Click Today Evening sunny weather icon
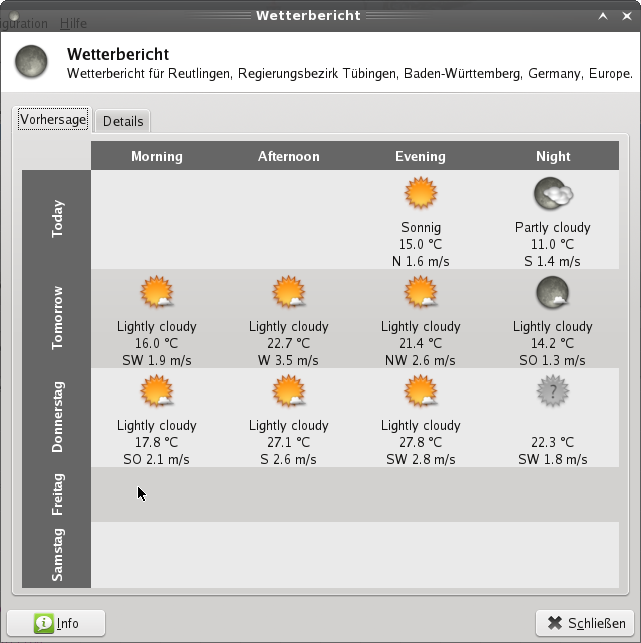The image size is (641, 643). [x=420, y=193]
